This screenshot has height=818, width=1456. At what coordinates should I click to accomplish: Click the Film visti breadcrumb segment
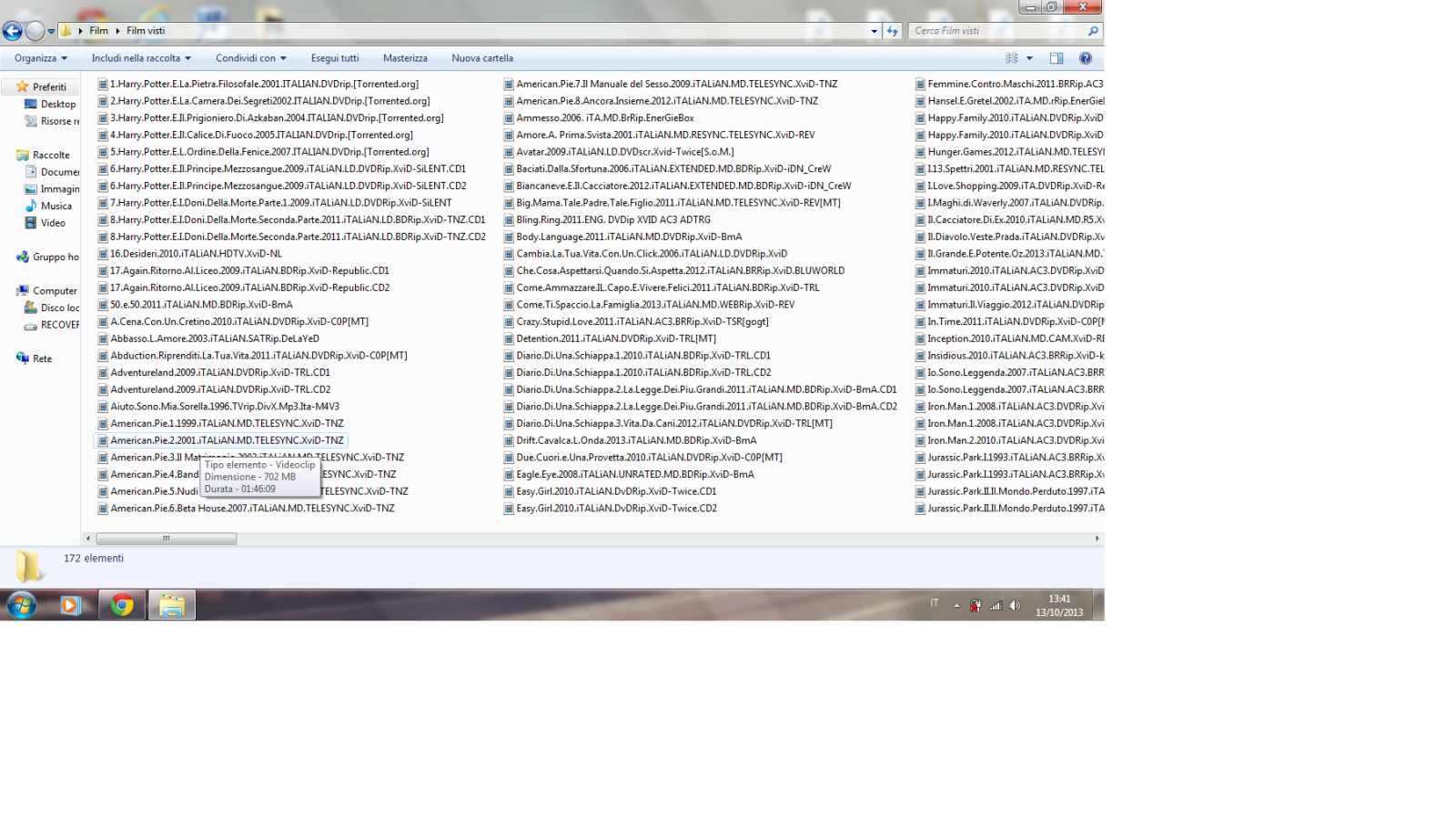(x=146, y=31)
